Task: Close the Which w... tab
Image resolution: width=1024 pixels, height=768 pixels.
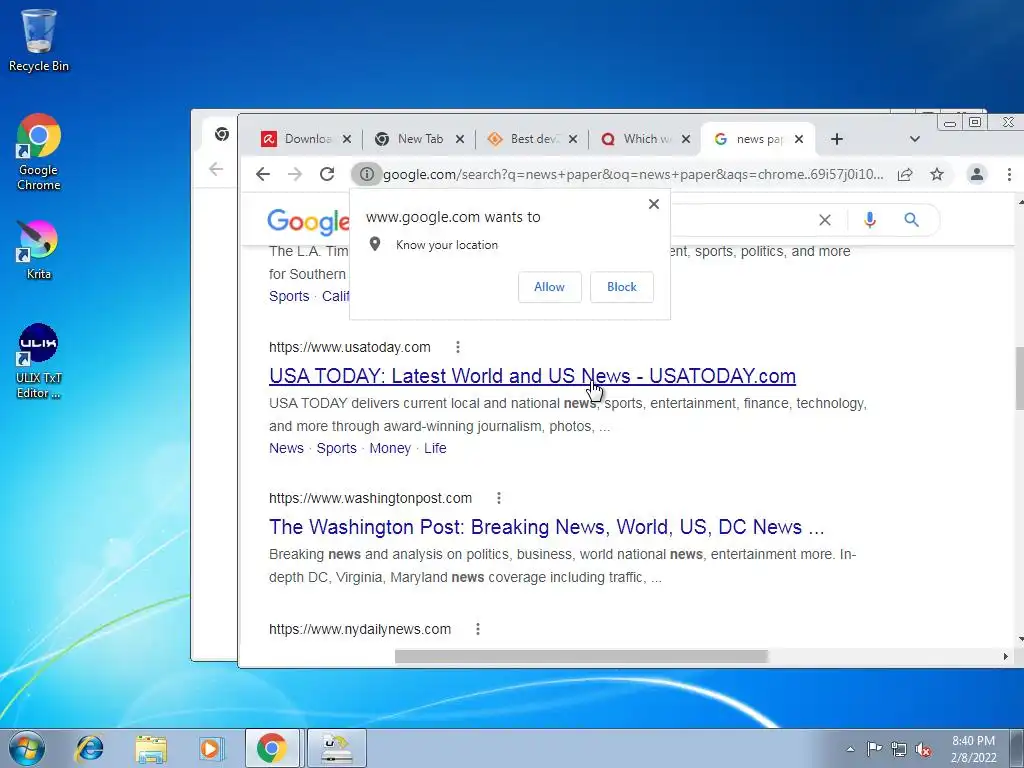Action: [x=686, y=139]
